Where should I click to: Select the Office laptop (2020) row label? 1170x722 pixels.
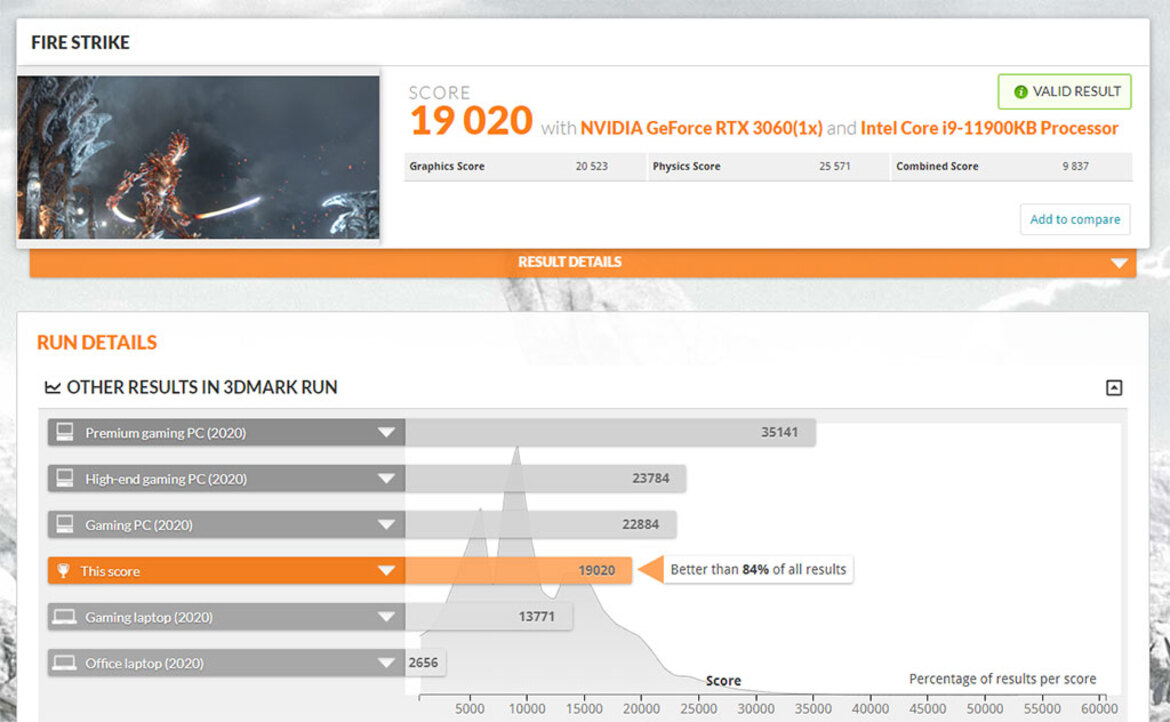[x=145, y=664]
